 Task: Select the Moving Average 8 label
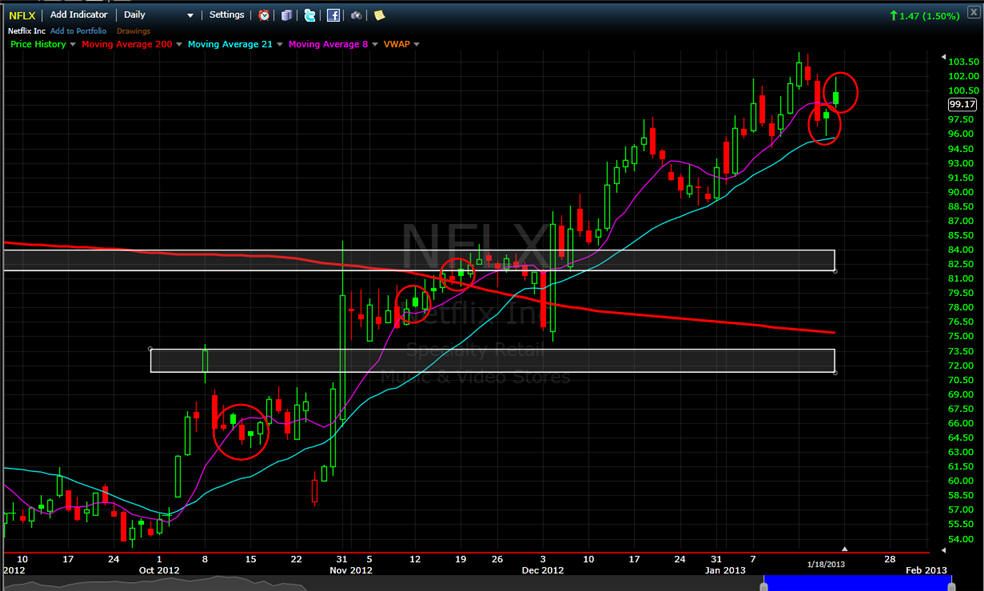328,44
